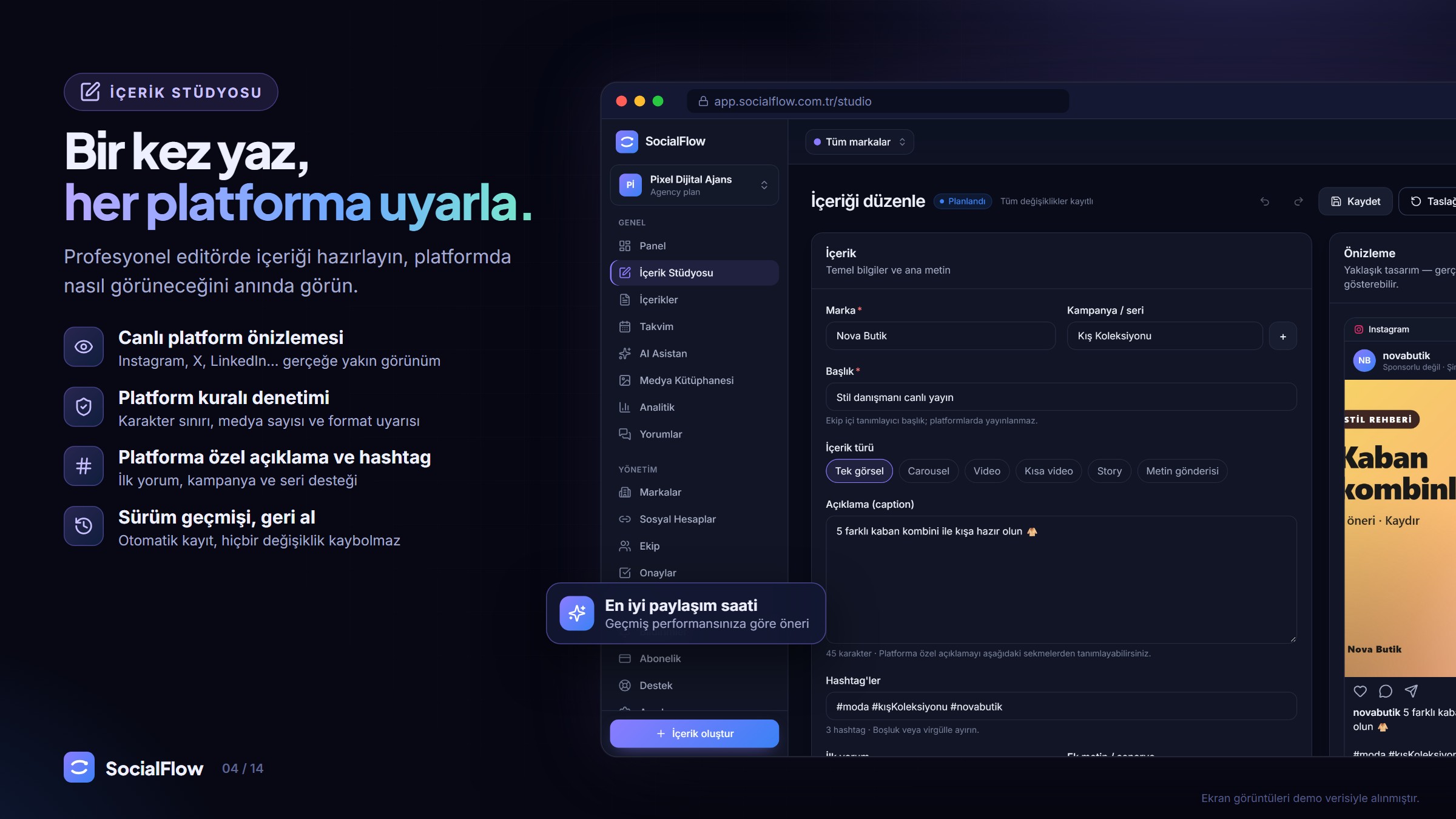Image resolution: width=1456 pixels, height=819 pixels.
Task: Click the SocialFlow logo in sidebar
Action: 661,141
